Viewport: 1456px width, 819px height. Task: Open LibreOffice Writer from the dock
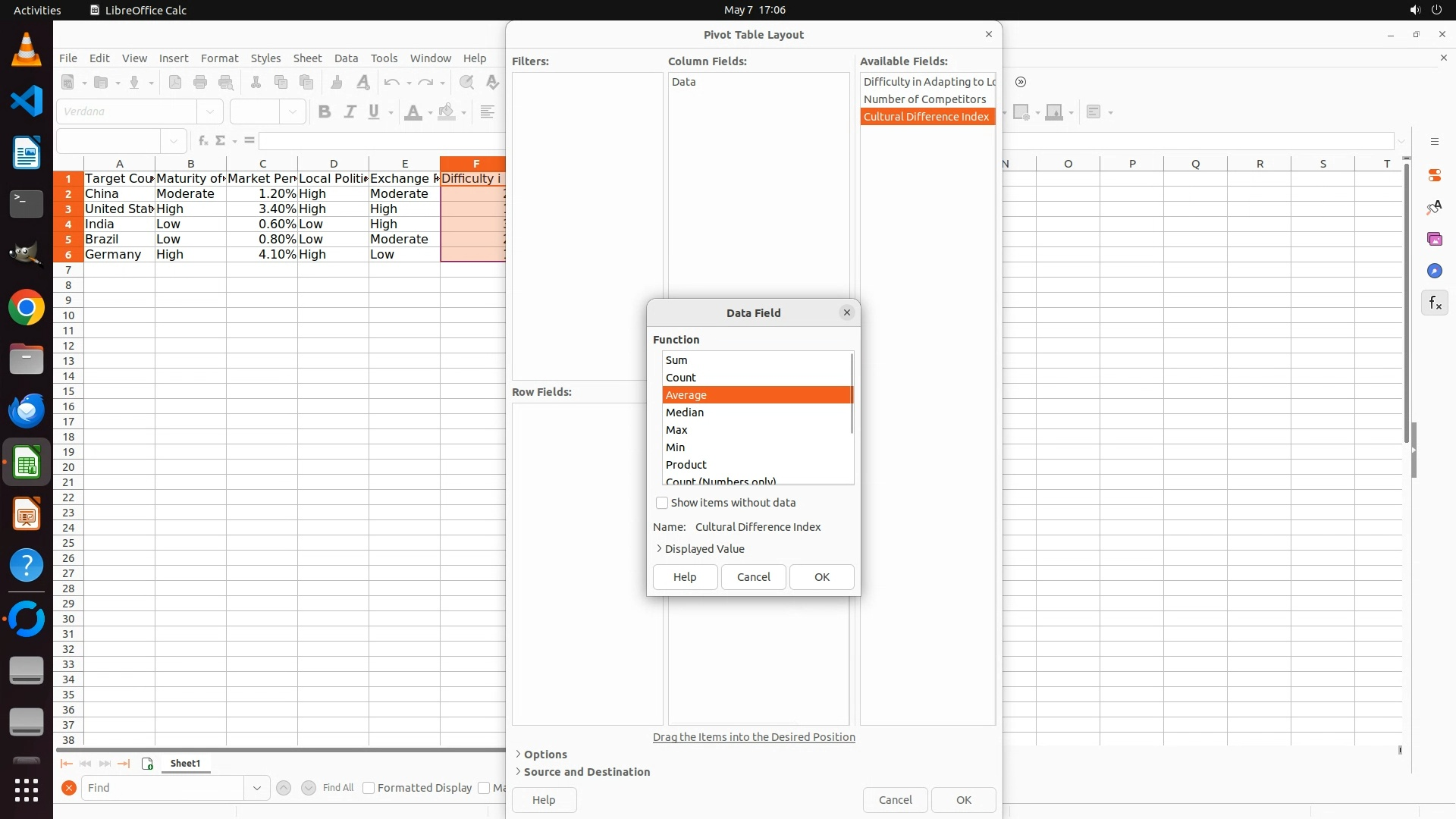[x=27, y=153]
